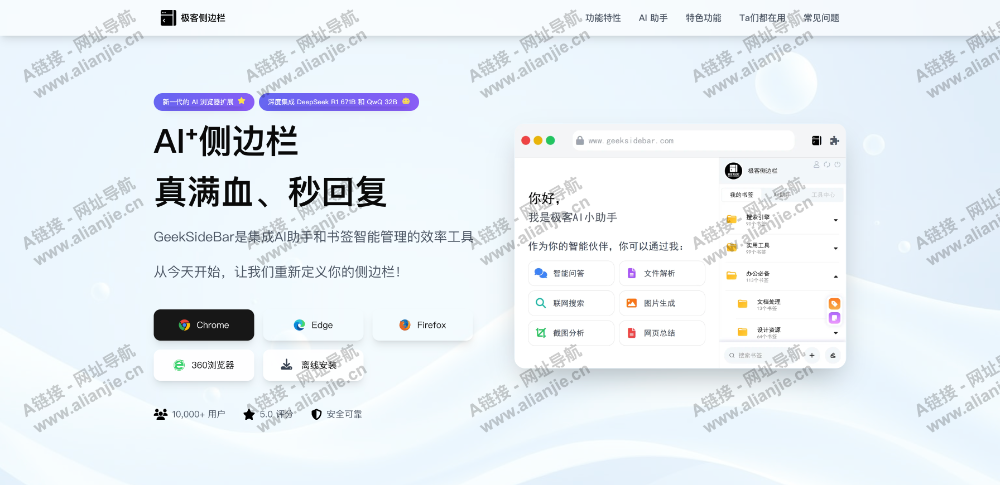
Task: Select the 网页总结 card
Action: click(662, 333)
